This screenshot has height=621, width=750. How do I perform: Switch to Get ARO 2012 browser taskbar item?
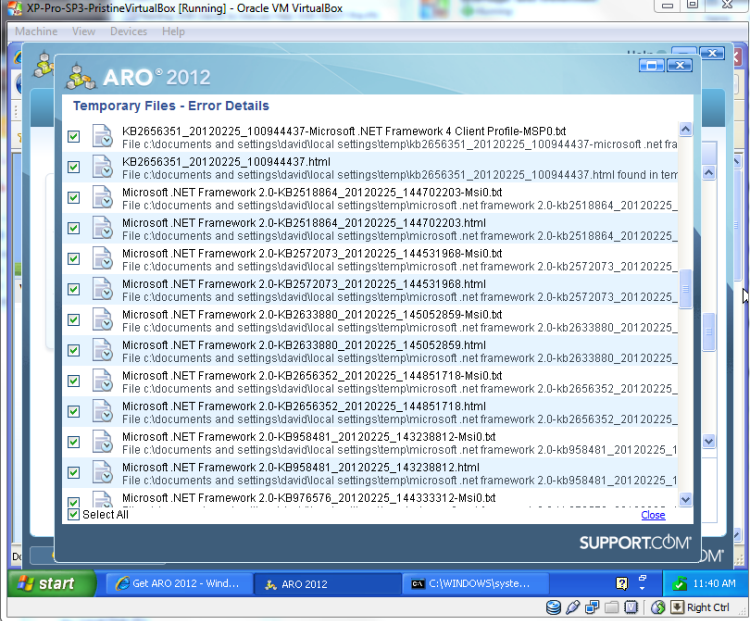click(x=178, y=584)
